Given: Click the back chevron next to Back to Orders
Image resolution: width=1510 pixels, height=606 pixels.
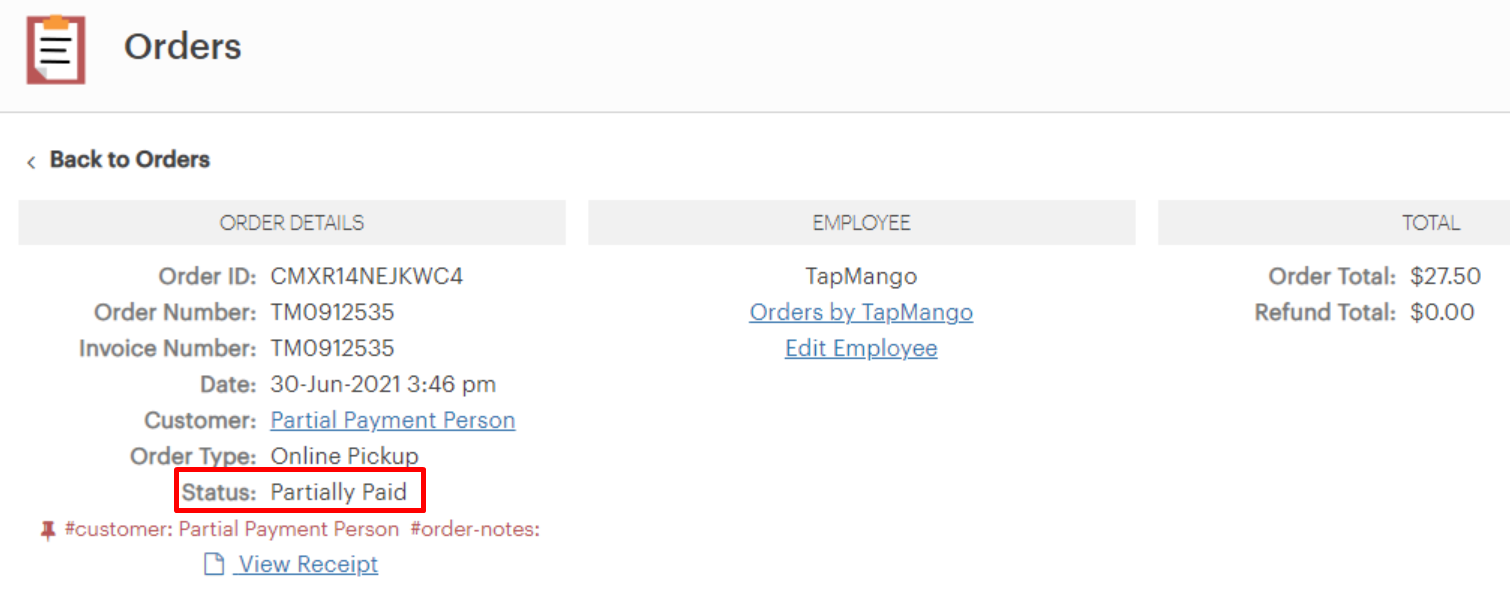Looking at the screenshot, I should click(30, 160).
